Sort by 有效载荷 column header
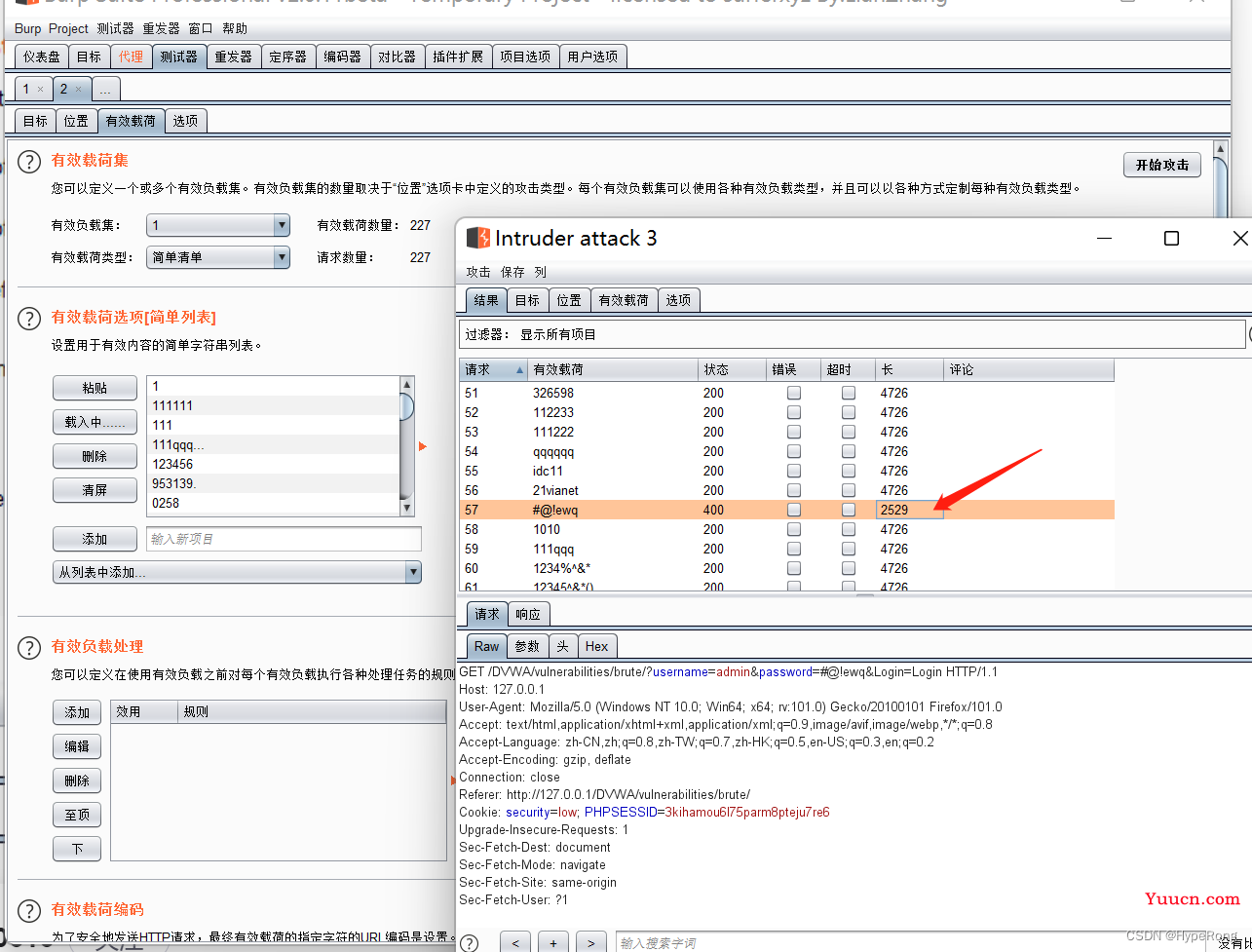The image size is (1252, 952). (613, 369)
